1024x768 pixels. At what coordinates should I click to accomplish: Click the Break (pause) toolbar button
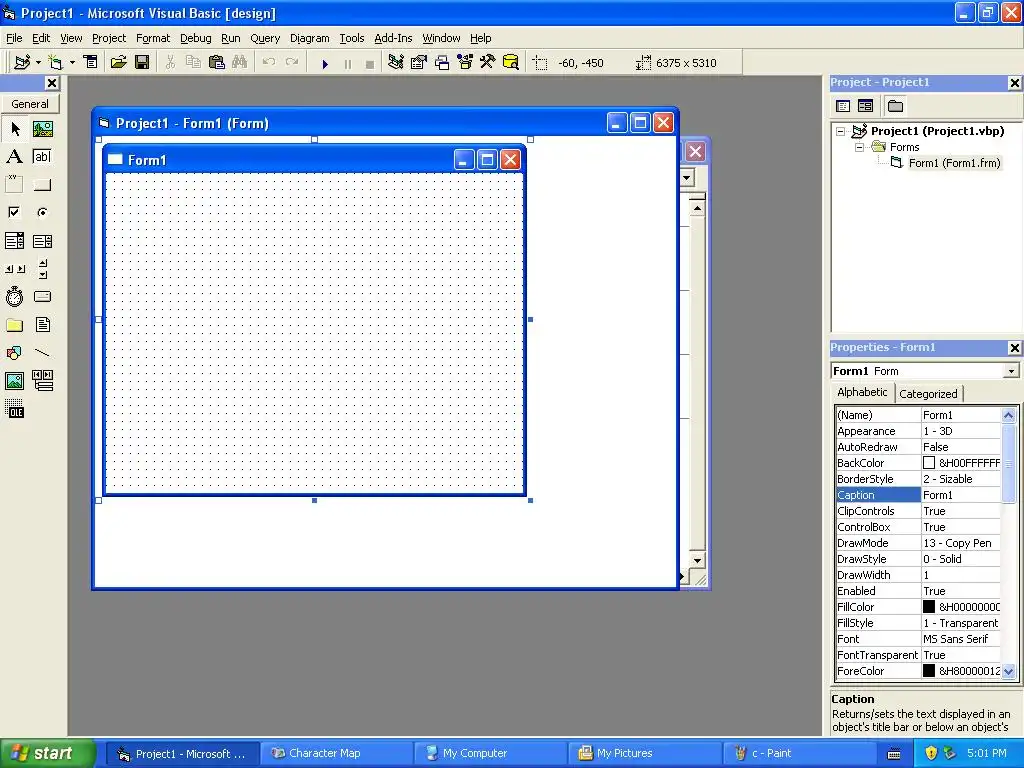coord(347,63)
